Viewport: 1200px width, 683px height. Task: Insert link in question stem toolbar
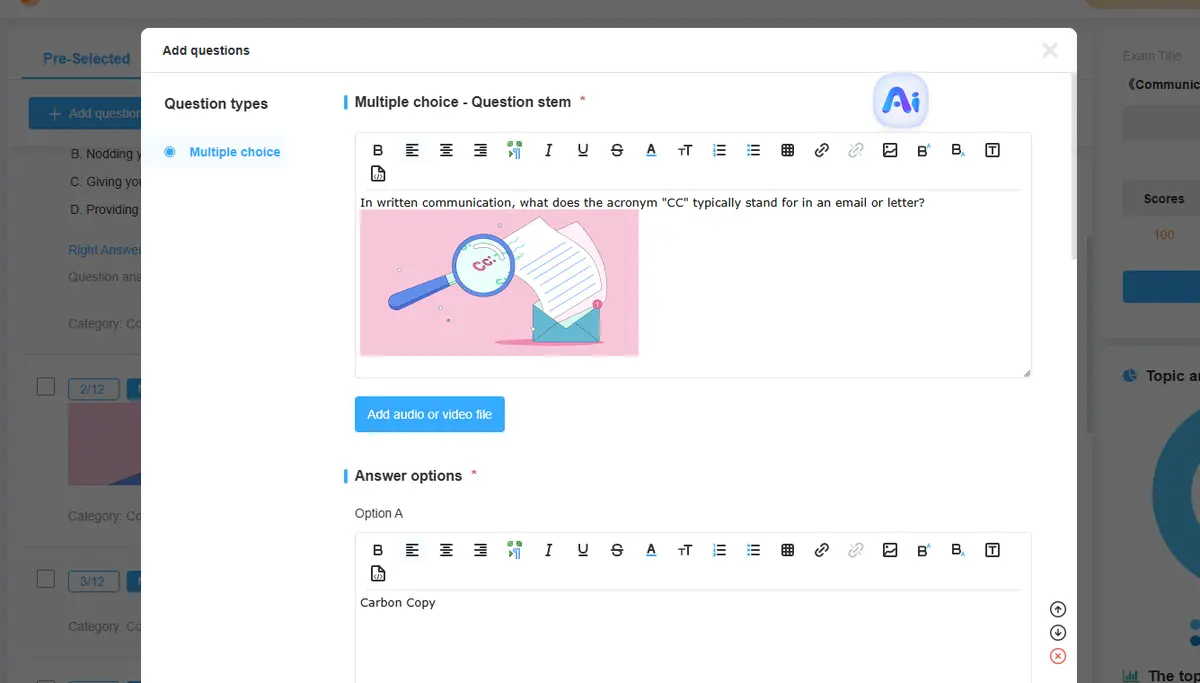pyautogui.click(x=821, y=150)
